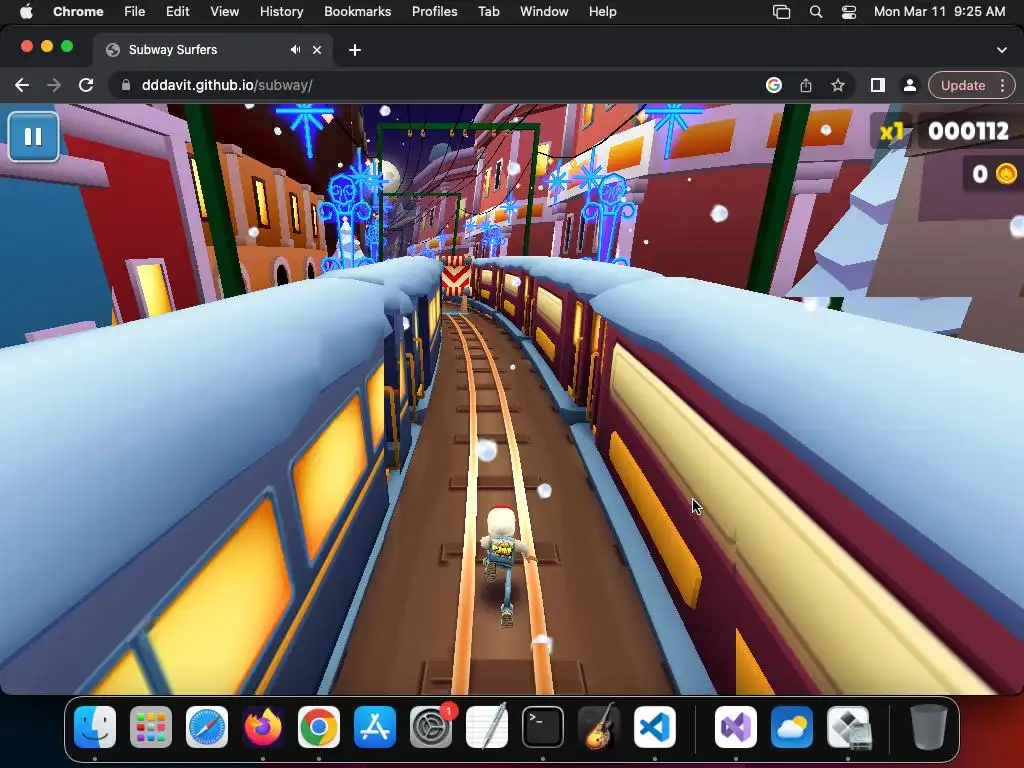1024x768 pixels.
Task: Toggle the Chrome side panel
Action: click(x=878, y=86)
